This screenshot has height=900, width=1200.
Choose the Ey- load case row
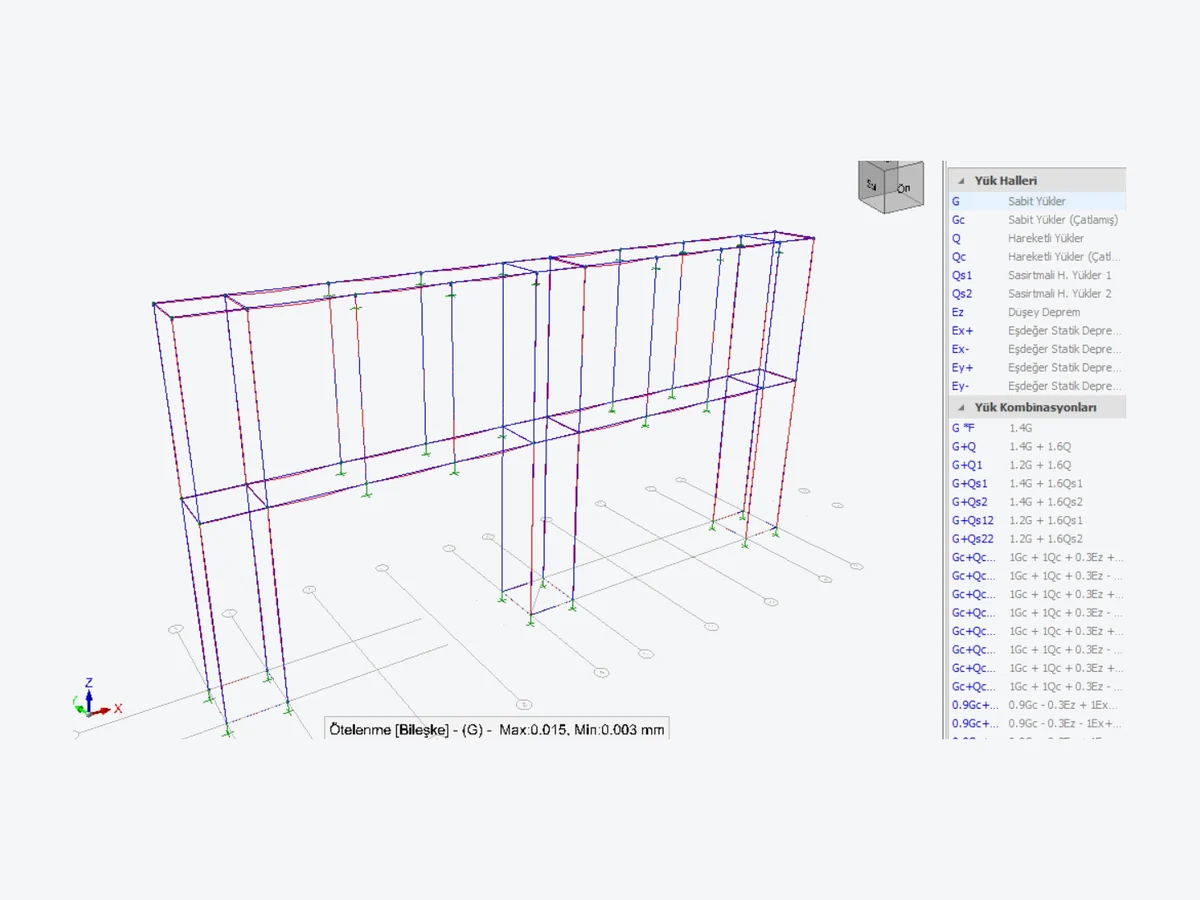pos(1037,386)
